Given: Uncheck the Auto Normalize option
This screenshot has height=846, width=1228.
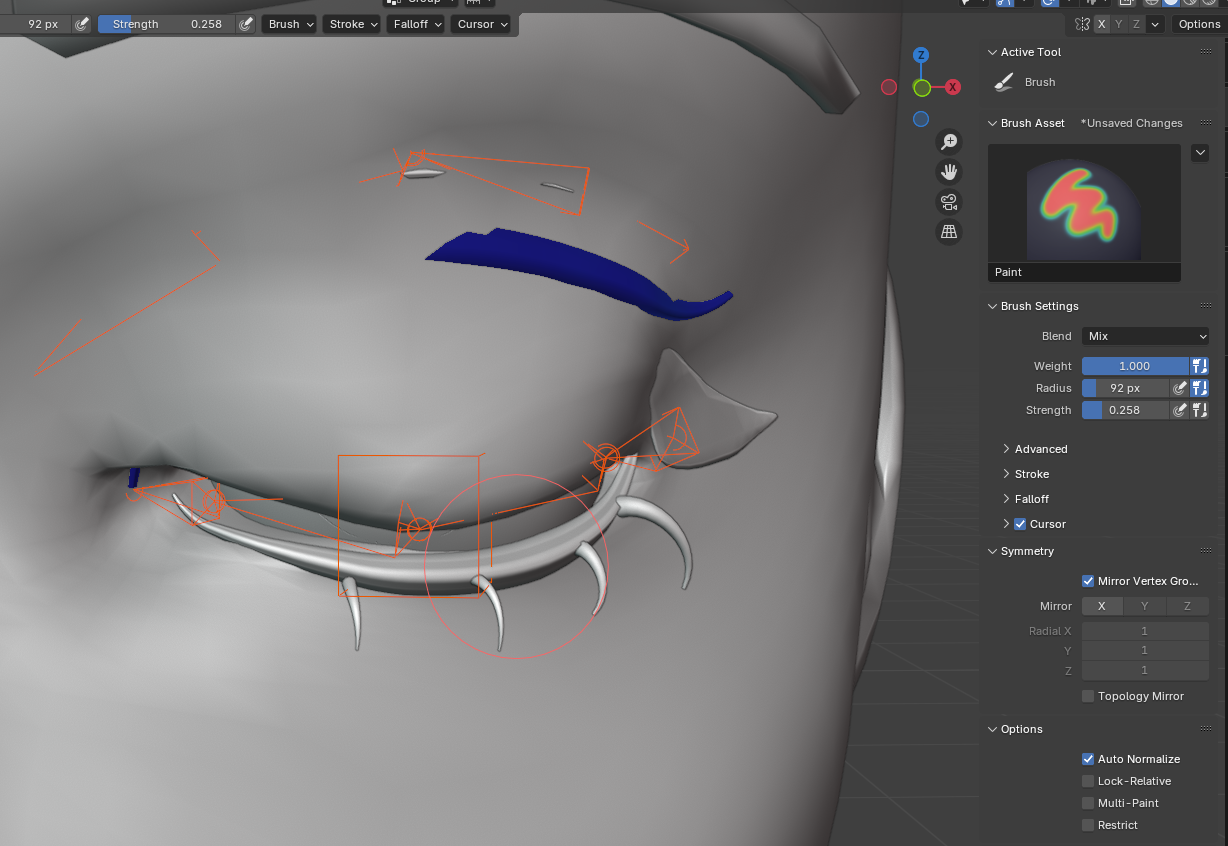Looking at the screenshot, I should click(1088, 759).
